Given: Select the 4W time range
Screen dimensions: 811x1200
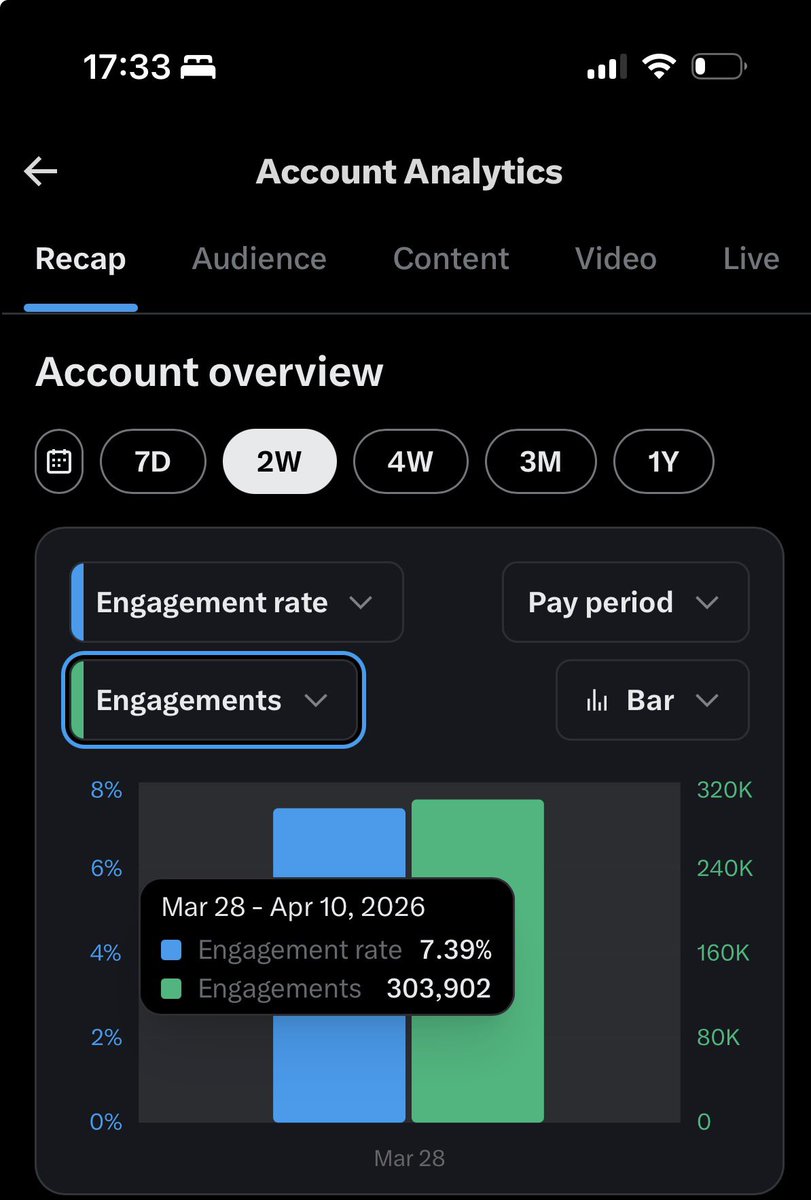Looking at the screenshot, I should tap(410, 462).
